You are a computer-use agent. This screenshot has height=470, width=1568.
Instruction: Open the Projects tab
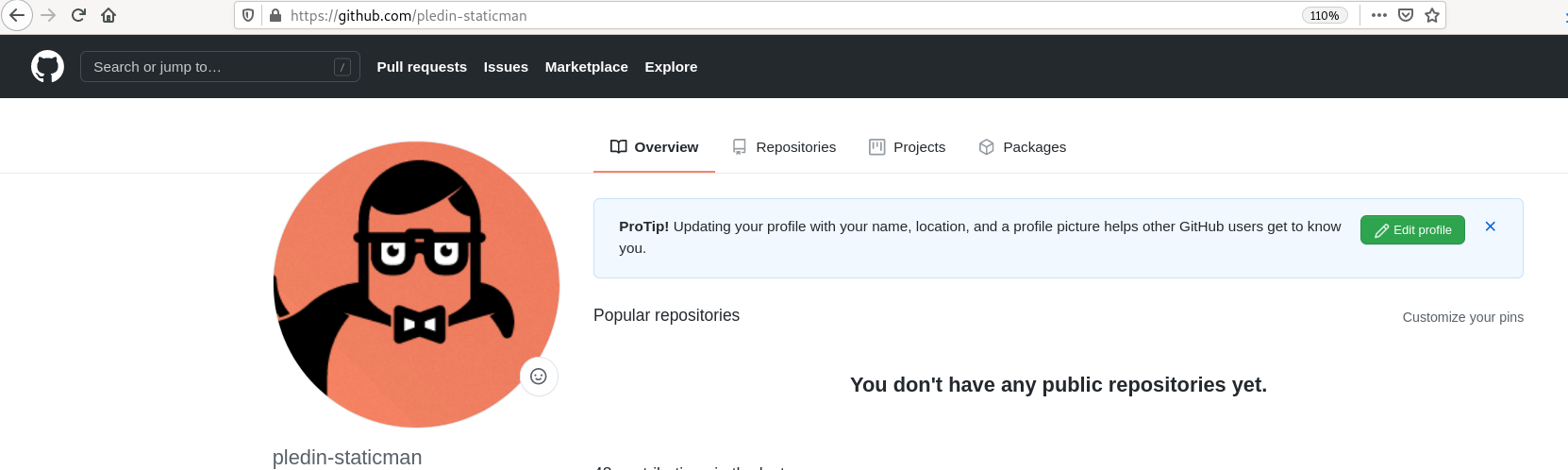tap(907, 147)
